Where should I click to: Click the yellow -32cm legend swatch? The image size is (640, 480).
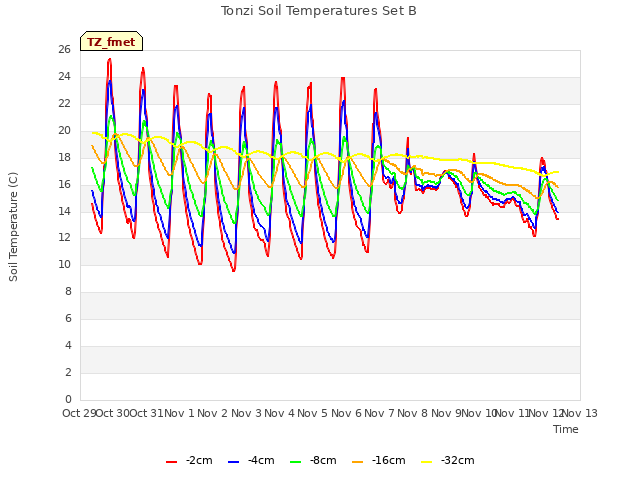(x=427, y=462)
